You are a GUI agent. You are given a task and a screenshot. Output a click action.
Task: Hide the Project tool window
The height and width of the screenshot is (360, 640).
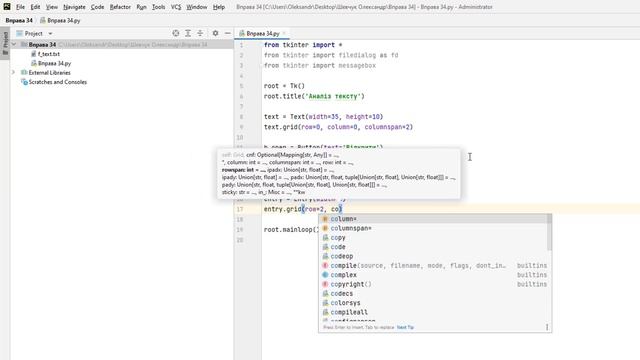point(227,33)
